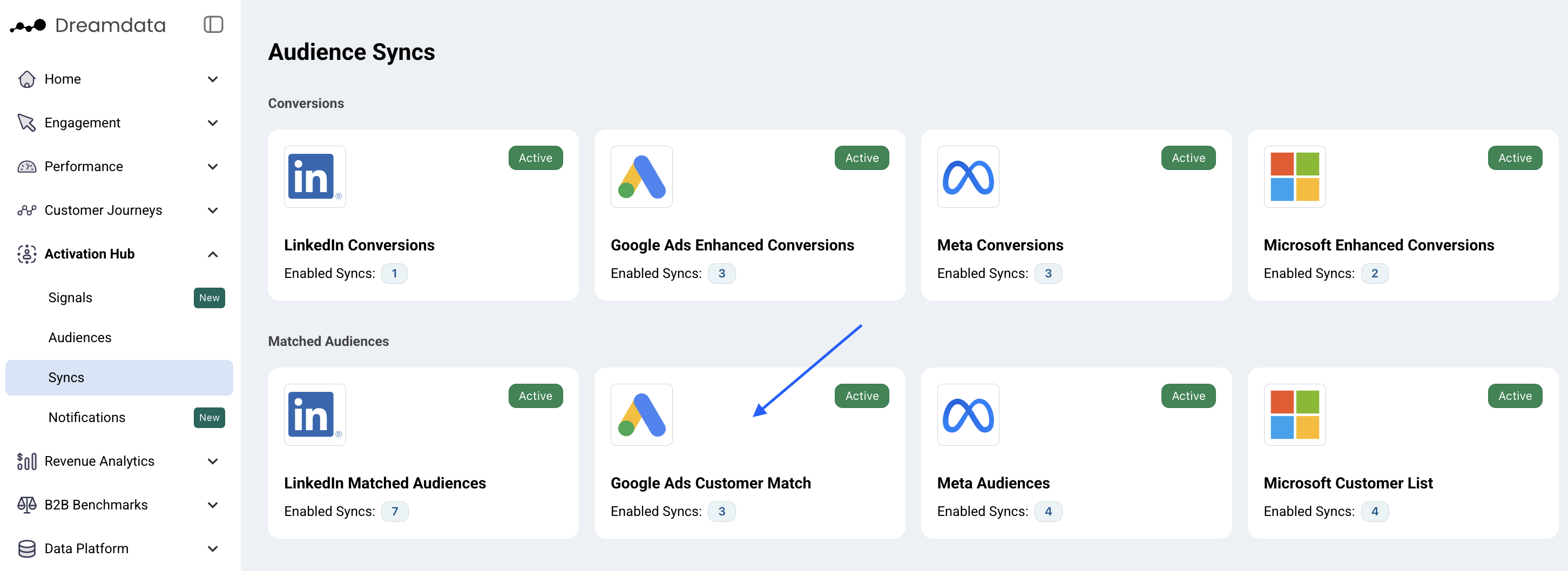Click the Microsoft Enhanced Conversions logo
This screenshot has width=1568, height=571.
tap(1295, 177)
